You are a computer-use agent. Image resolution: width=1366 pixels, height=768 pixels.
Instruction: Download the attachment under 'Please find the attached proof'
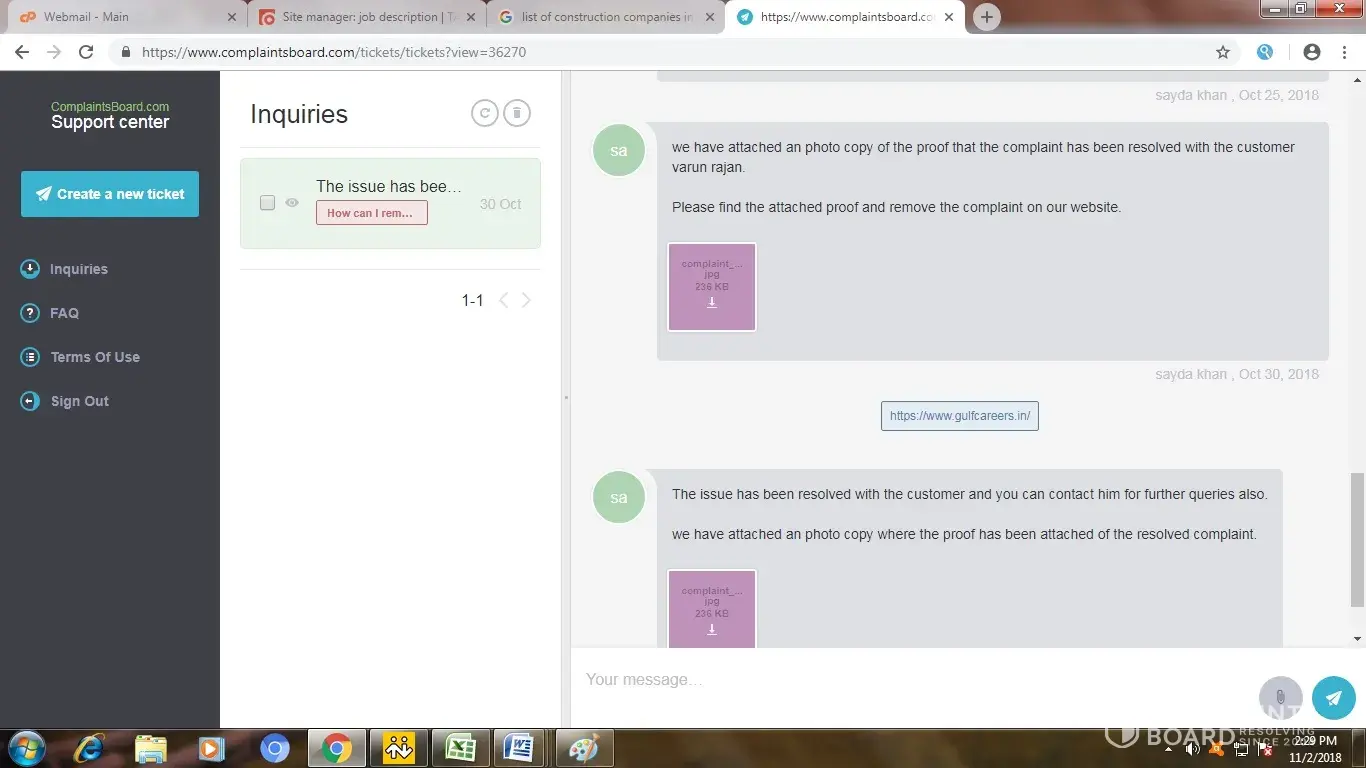[712, 287]
